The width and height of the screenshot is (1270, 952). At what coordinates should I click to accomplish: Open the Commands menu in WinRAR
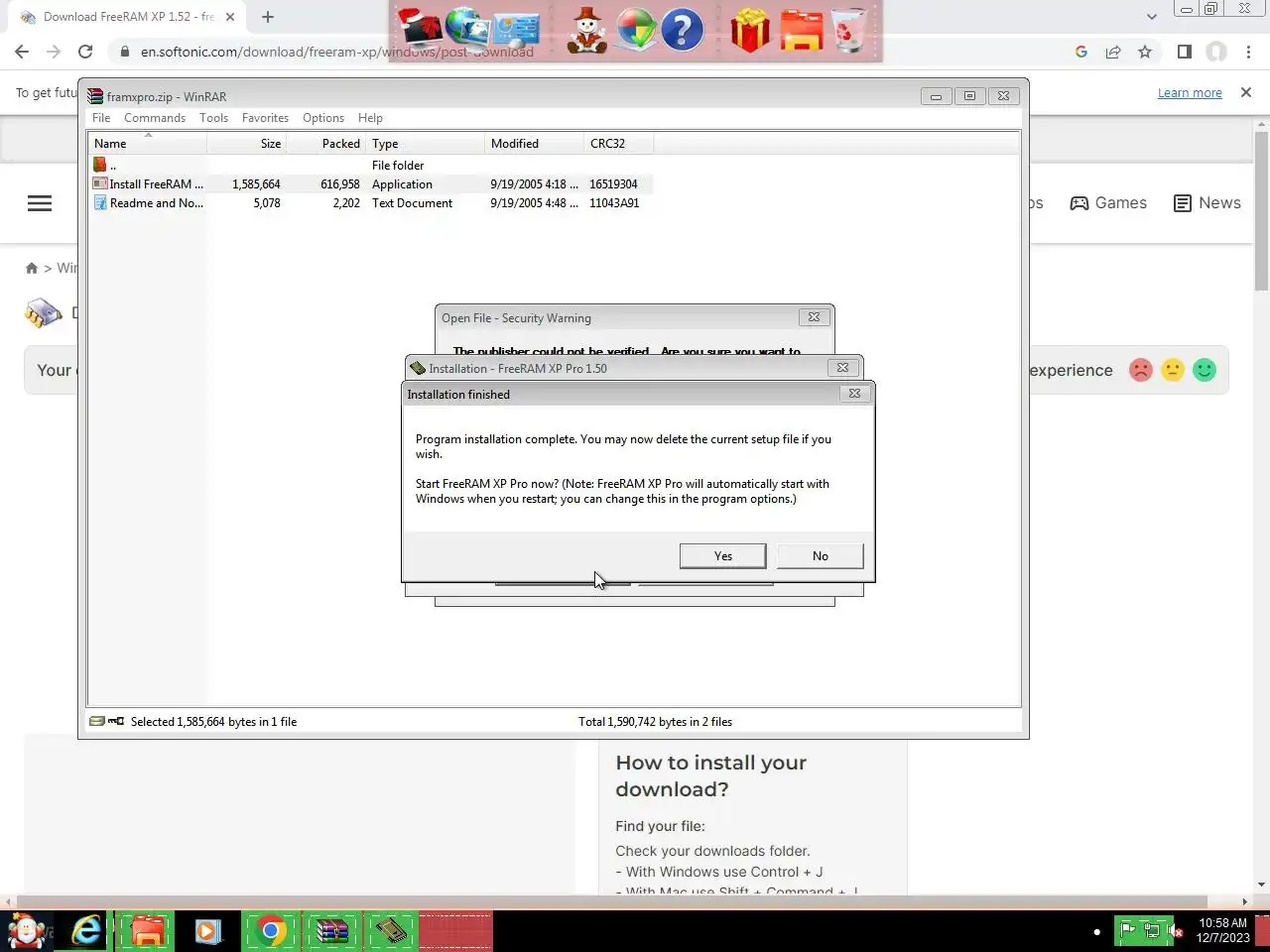155,118
